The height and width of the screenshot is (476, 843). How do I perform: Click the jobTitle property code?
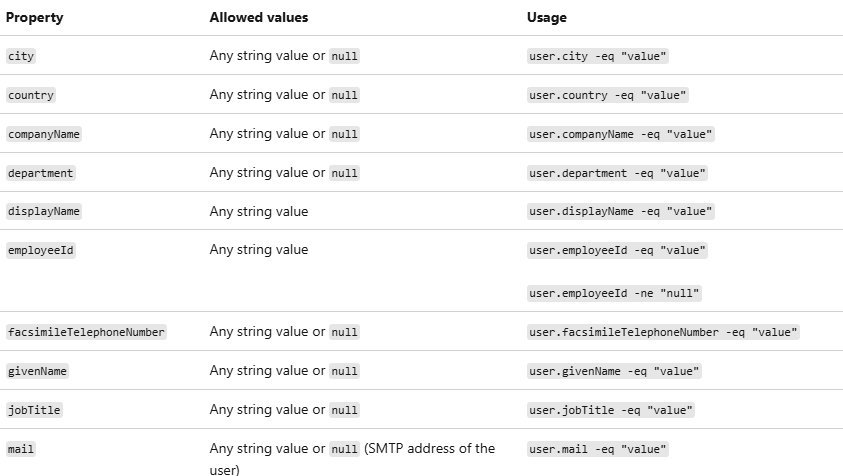(34, 410)
